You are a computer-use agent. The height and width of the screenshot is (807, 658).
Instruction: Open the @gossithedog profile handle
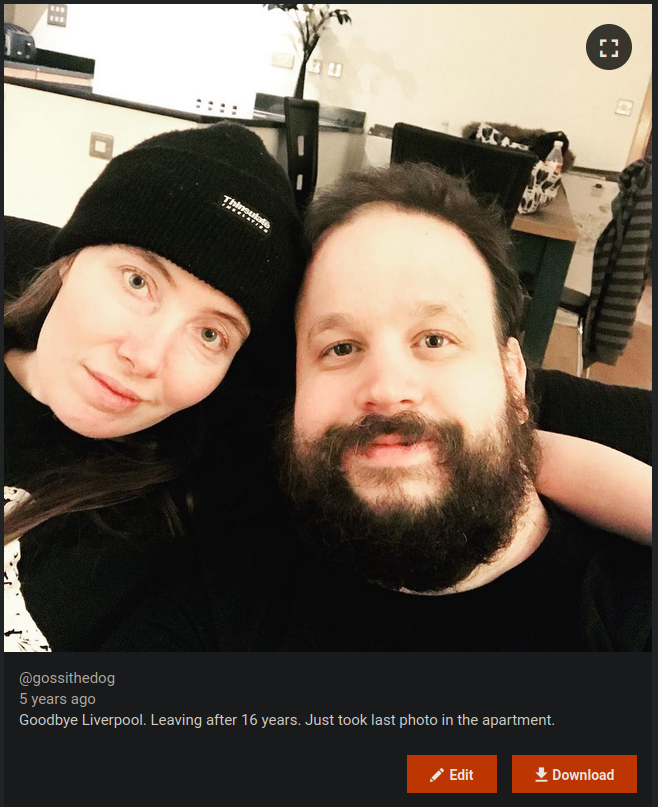click(67, 678)
